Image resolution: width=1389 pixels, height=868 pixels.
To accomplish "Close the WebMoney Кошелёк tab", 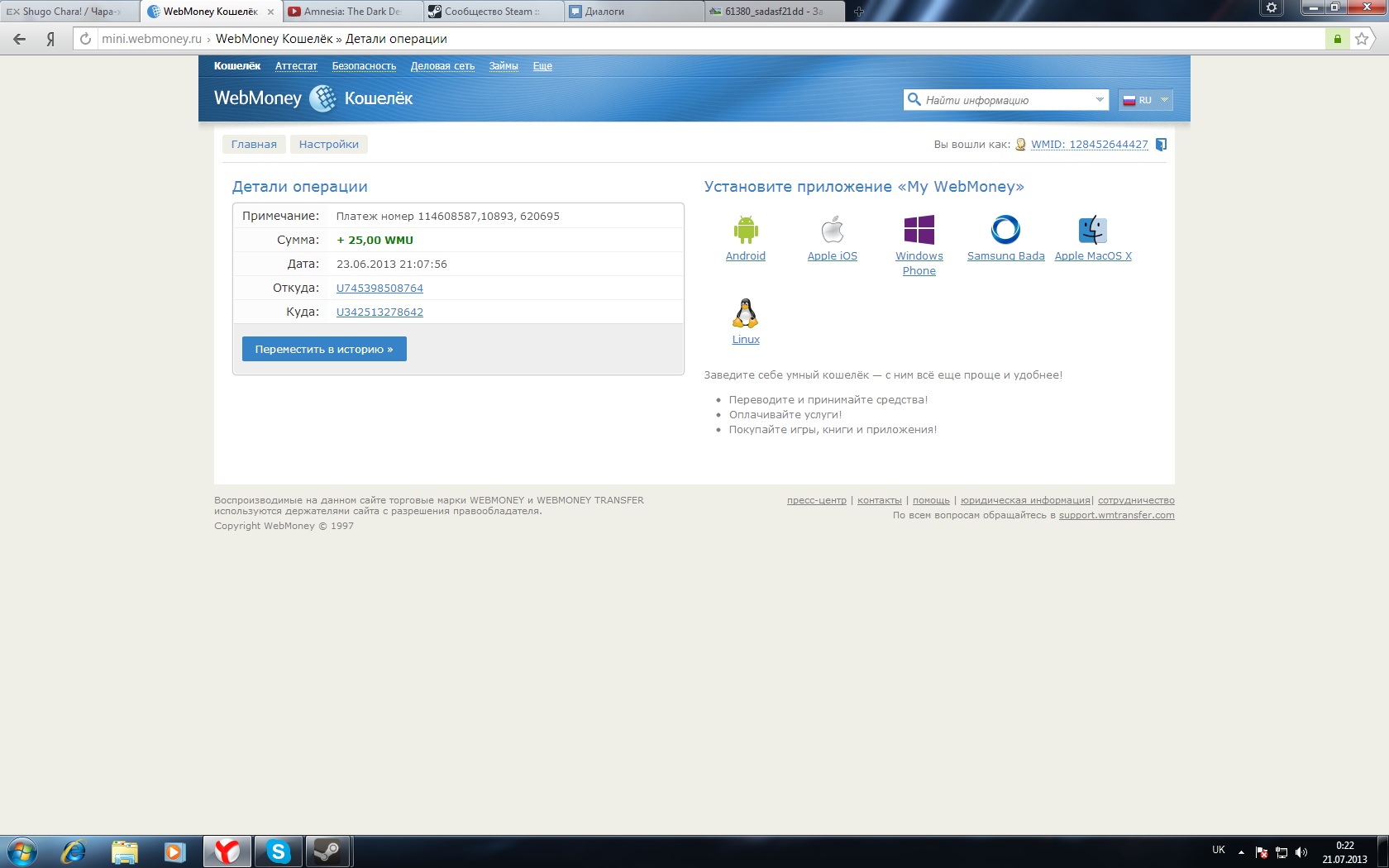I will click(x=270, y=12).
